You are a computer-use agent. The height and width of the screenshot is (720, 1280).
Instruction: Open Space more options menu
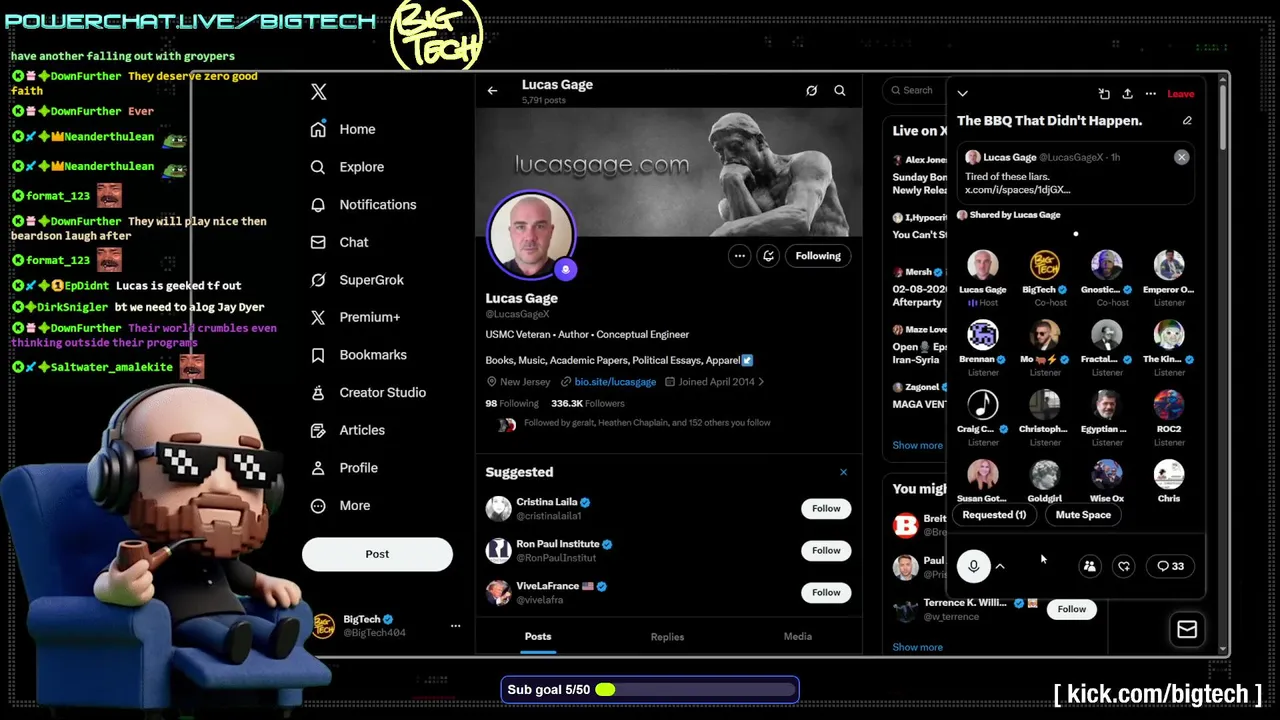[1151, 94]
